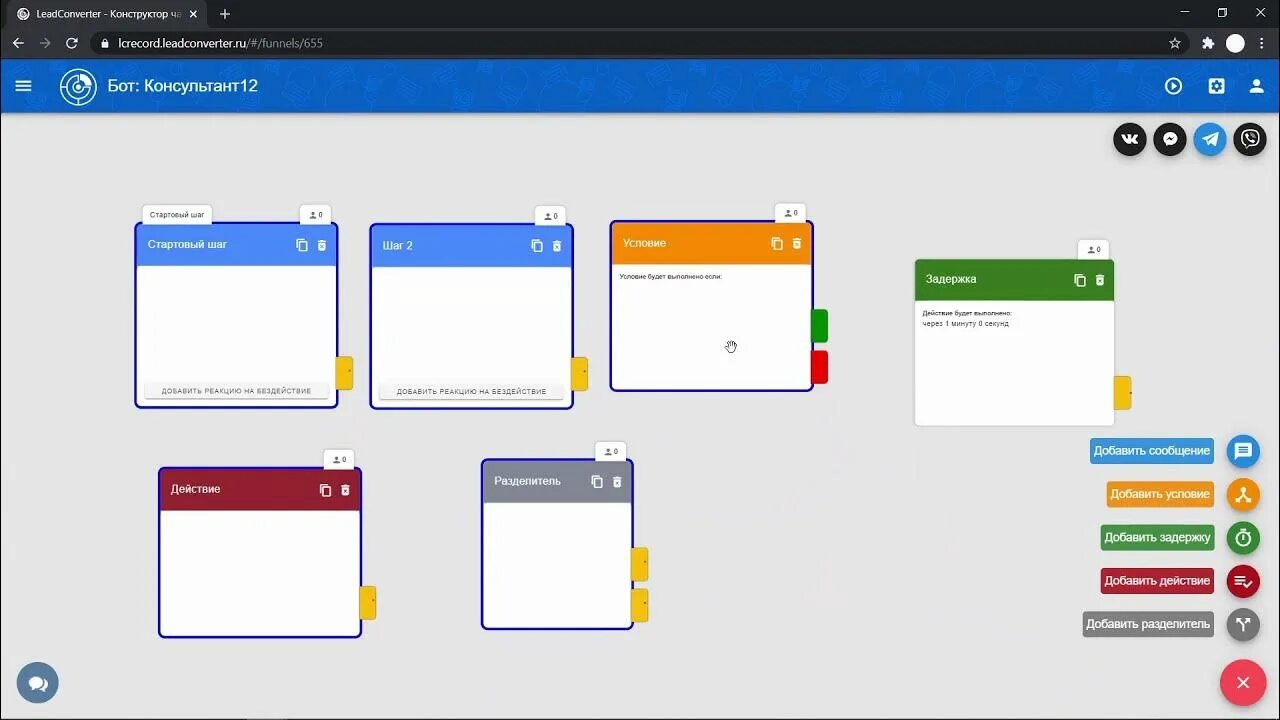Add inactivity reaction in Стартовый шаг
The image size is (1280, 720).
pyautogui.click(x=236, y=391)
